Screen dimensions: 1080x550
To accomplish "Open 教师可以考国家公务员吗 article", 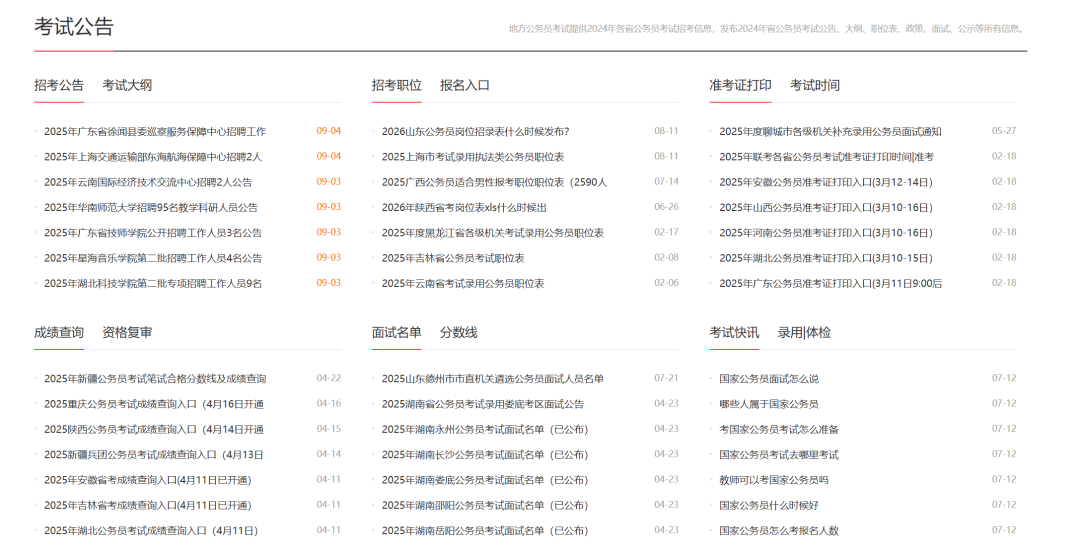I will pos(774,480).
